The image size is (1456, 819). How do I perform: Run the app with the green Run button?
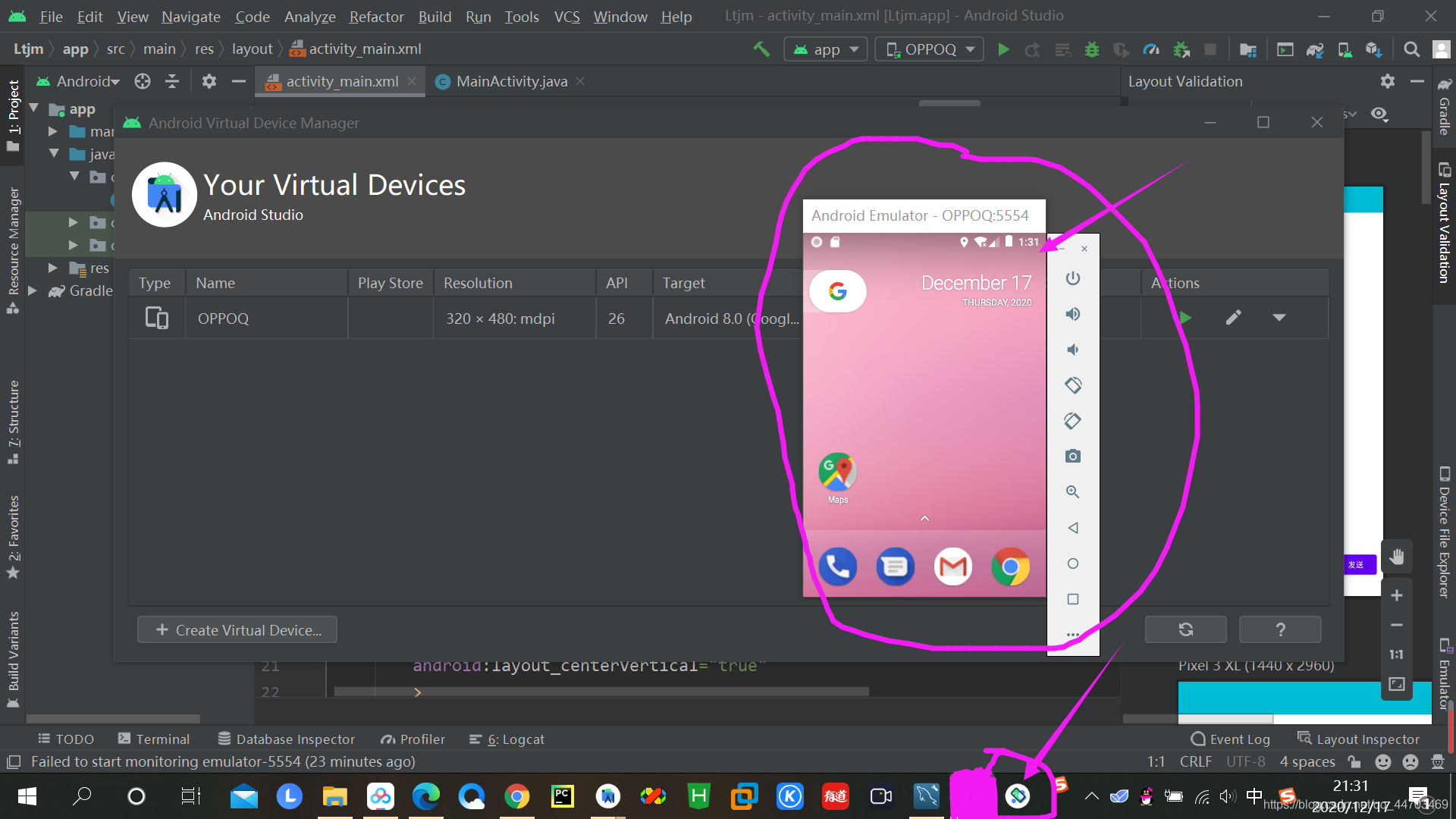(x=1003, y=49)
